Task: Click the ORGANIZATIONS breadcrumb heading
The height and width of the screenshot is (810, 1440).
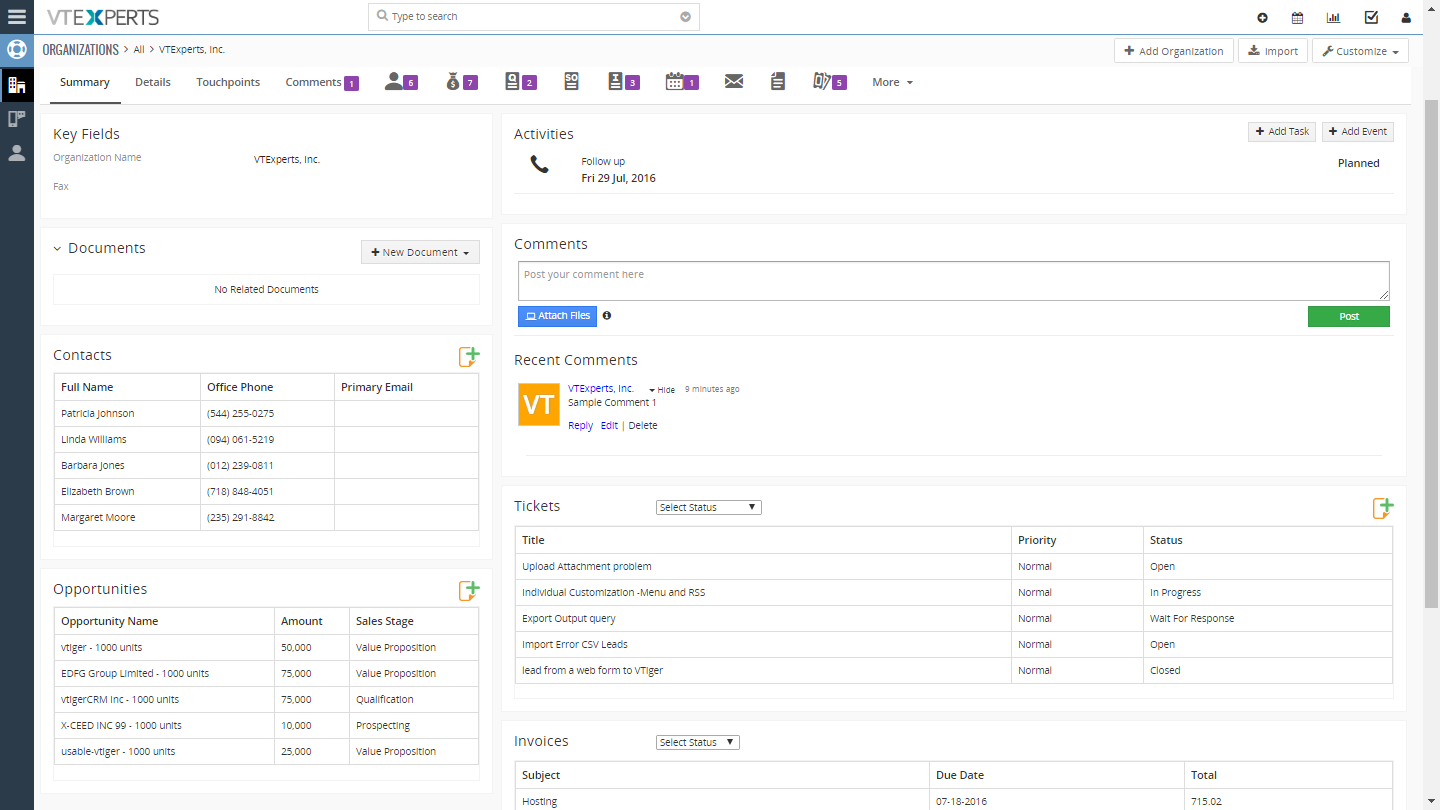Action: [x=81, y=50]
